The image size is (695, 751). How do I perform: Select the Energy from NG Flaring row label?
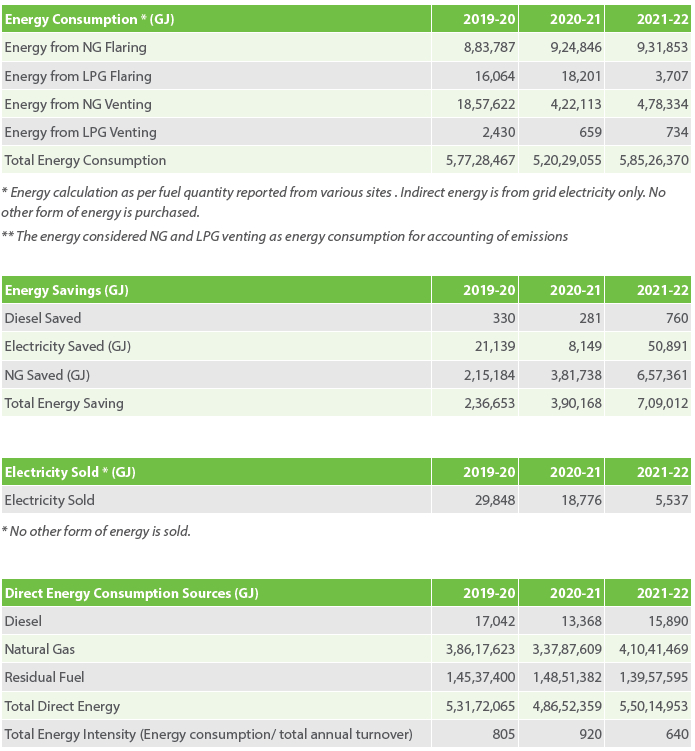(76, 47)
